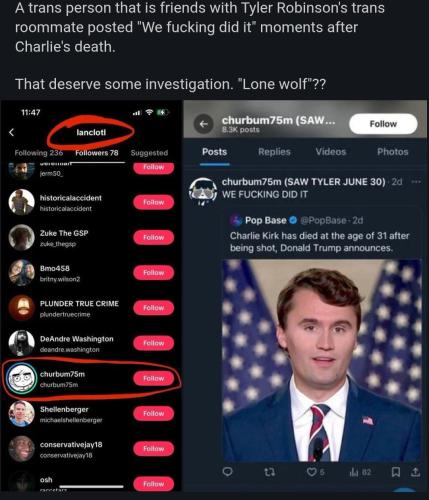Open view stats bar chart icon
Viewport: 429px width, 500px height.
[x=354, y=472]
